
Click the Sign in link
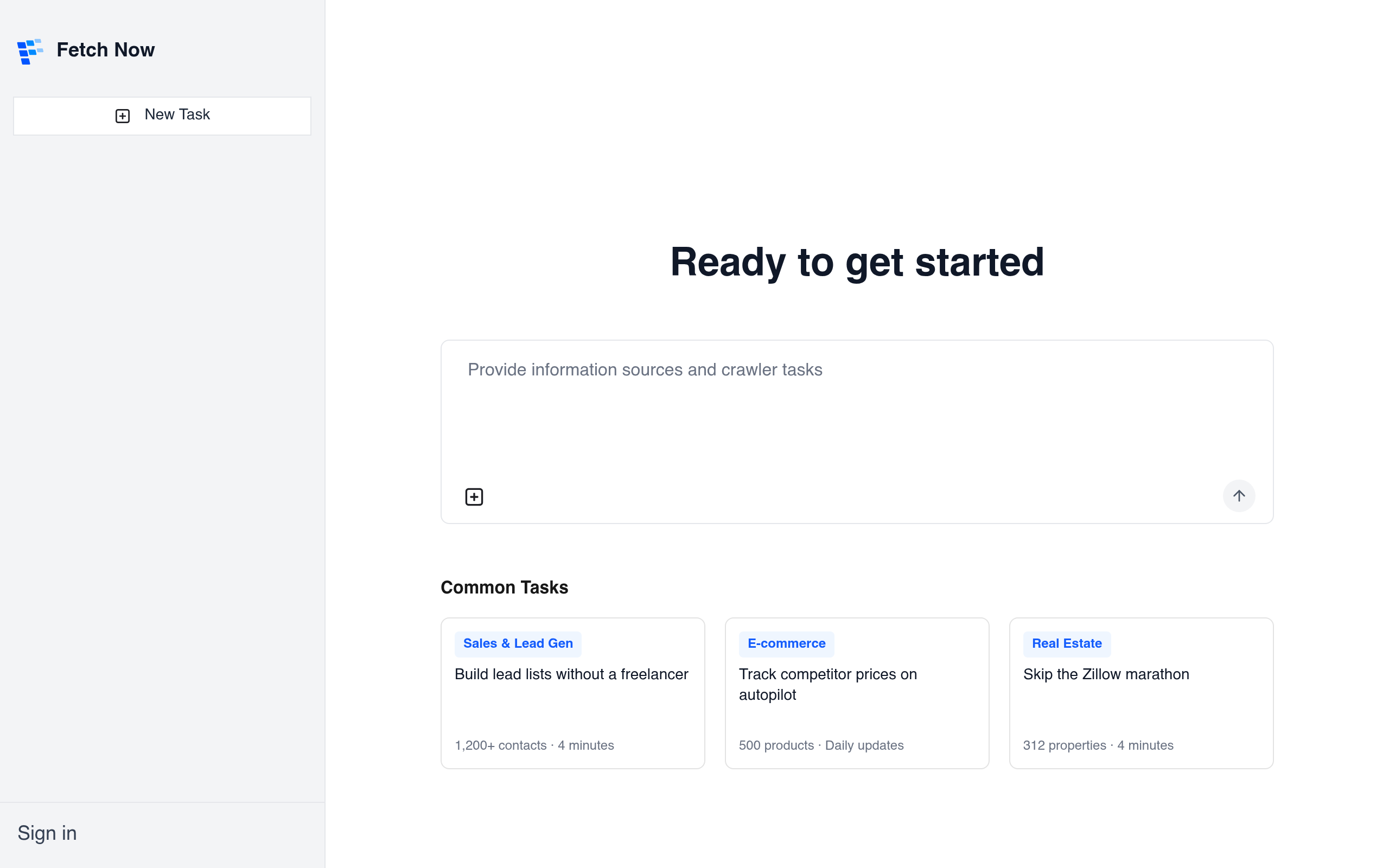(x=47, y=832)
